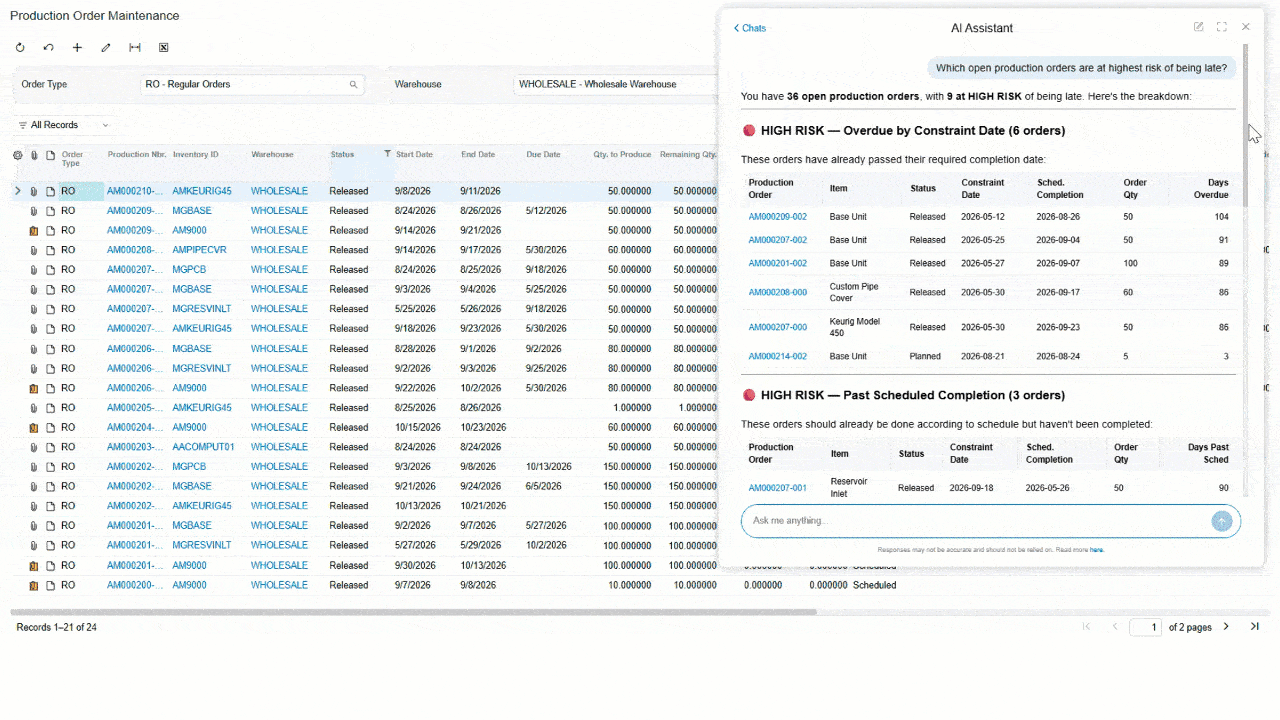The width and height of the screenshot is (1280, 720).
Task: Start a new chat in AI Assistant
Action: click(x=1198, y=27)
